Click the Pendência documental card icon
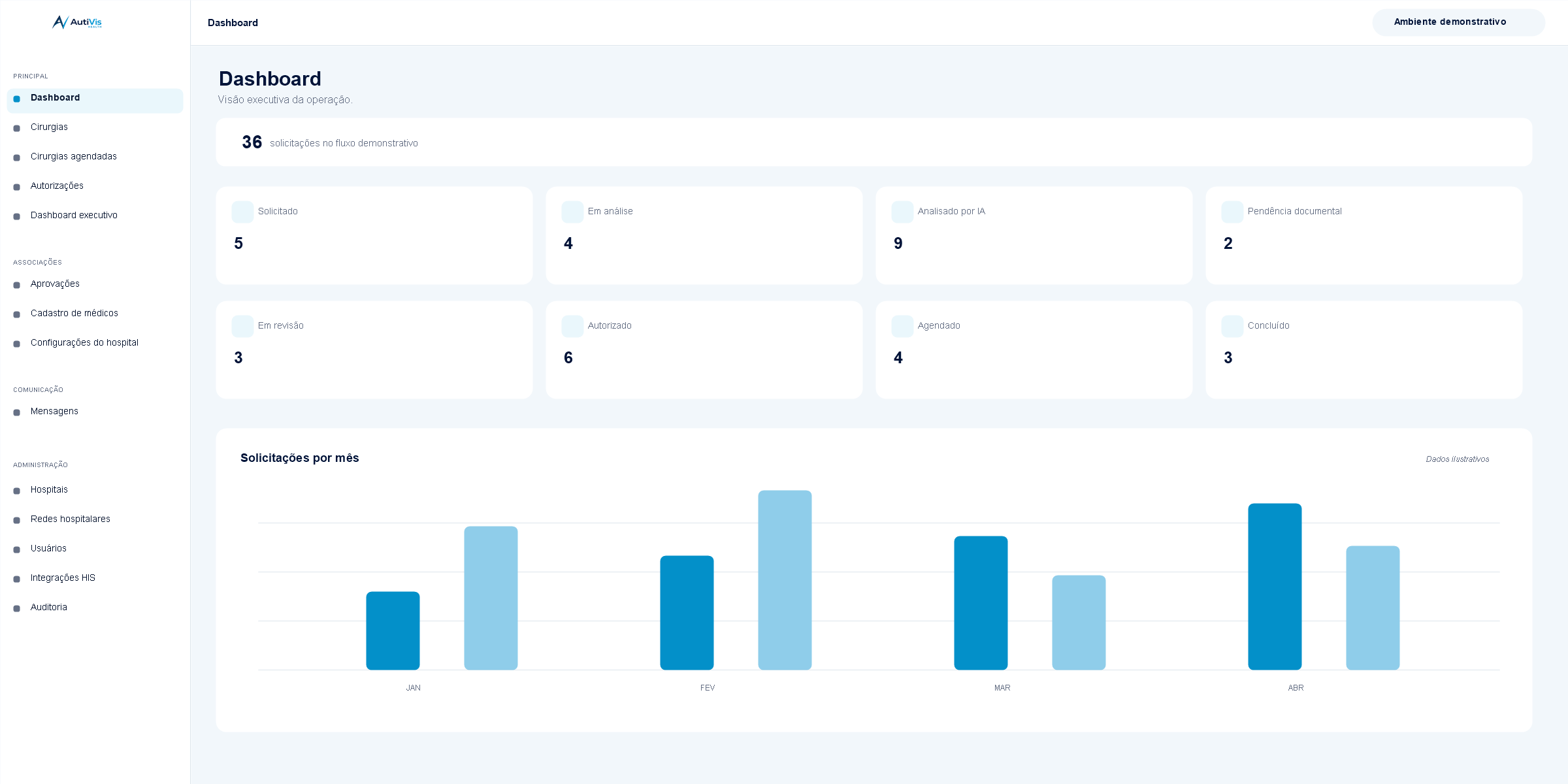1568x784 pixels. click(1232, 212)
